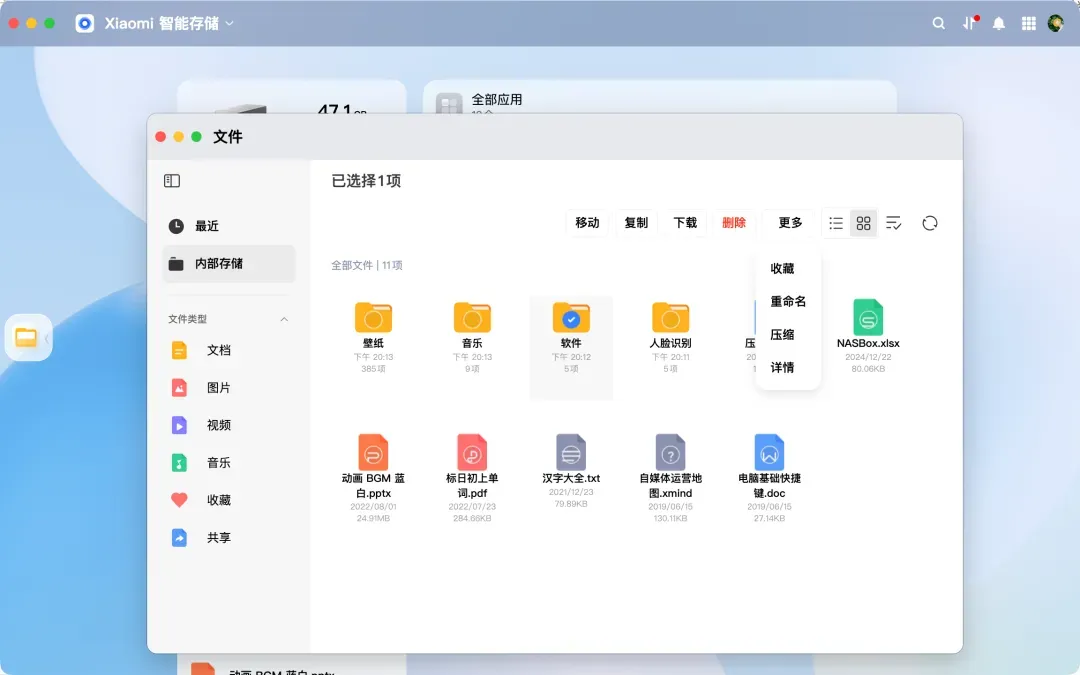Filter by Music (音乐) in sidebar
The height and width of the screenshot is (675, 1080).
point(229,463)
